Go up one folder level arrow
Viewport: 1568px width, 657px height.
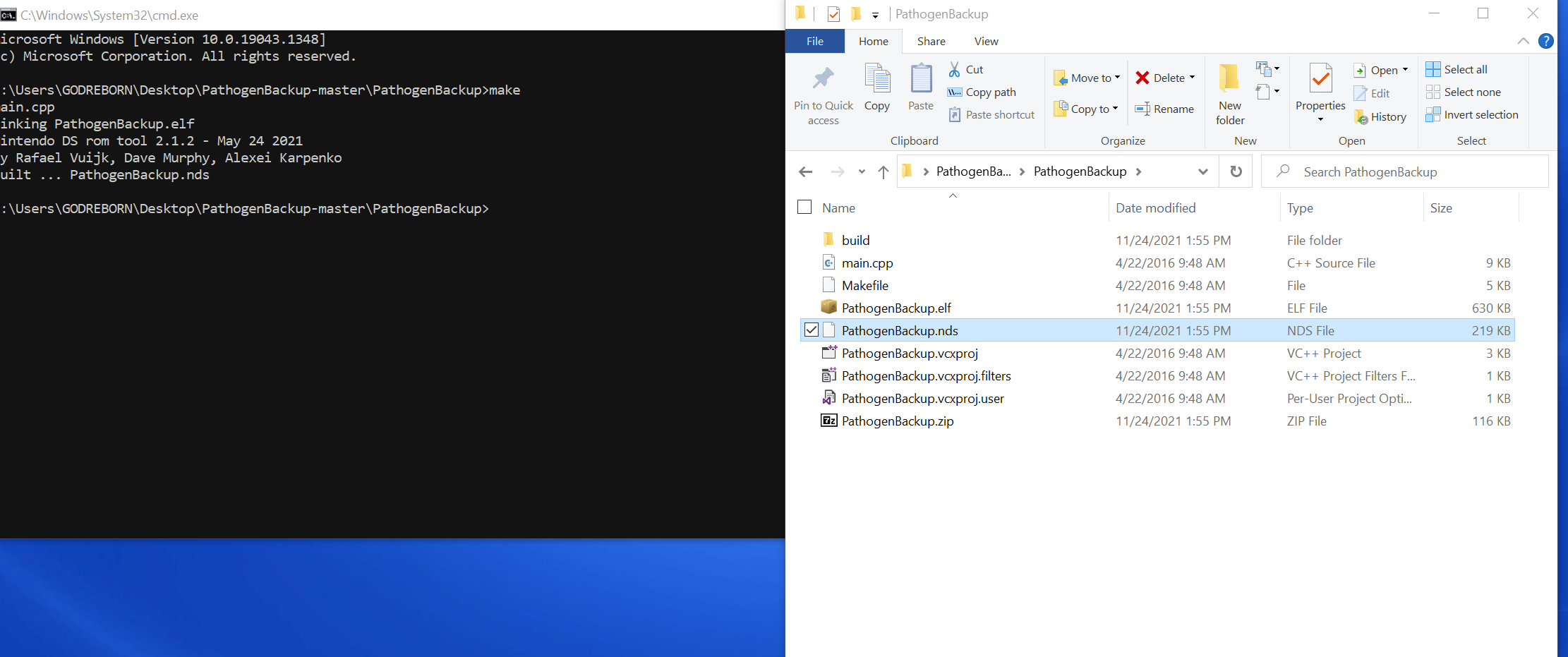[x=883, y=171]
